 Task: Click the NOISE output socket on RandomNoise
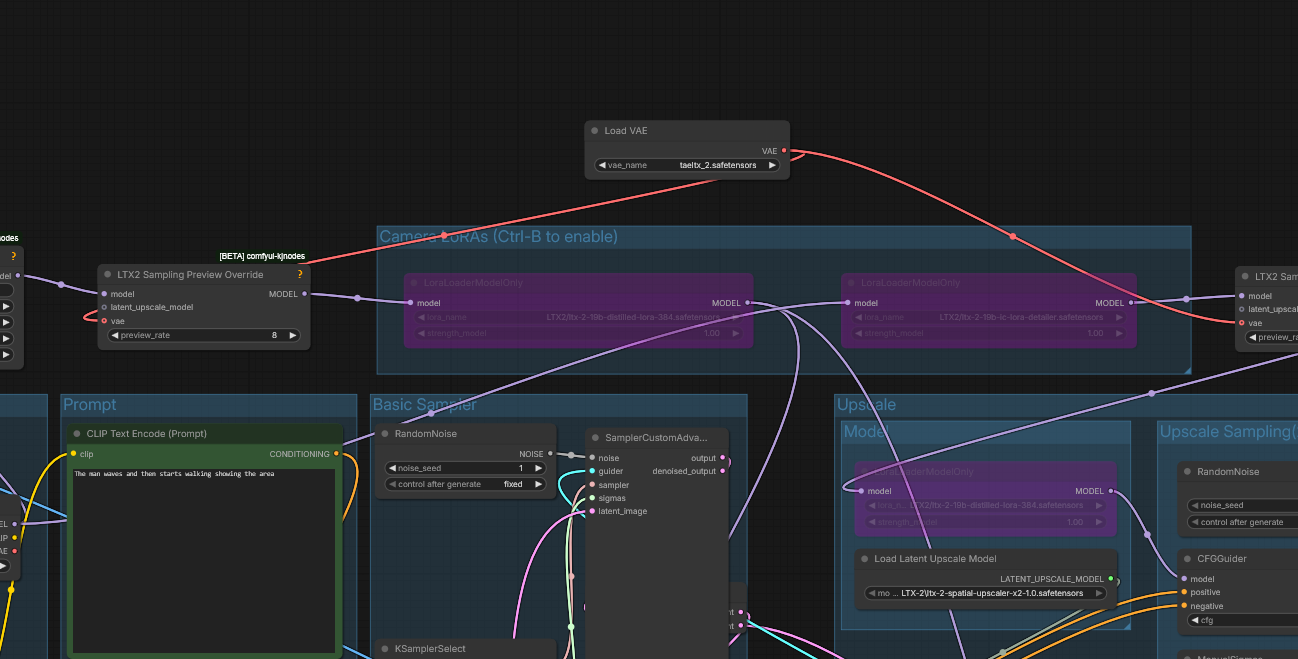click(x=549, y=454)
